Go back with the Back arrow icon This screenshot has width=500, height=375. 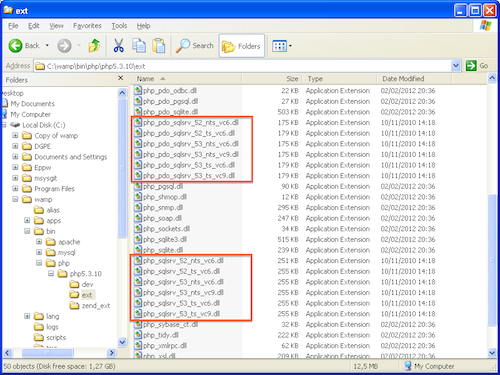(15, 46)
